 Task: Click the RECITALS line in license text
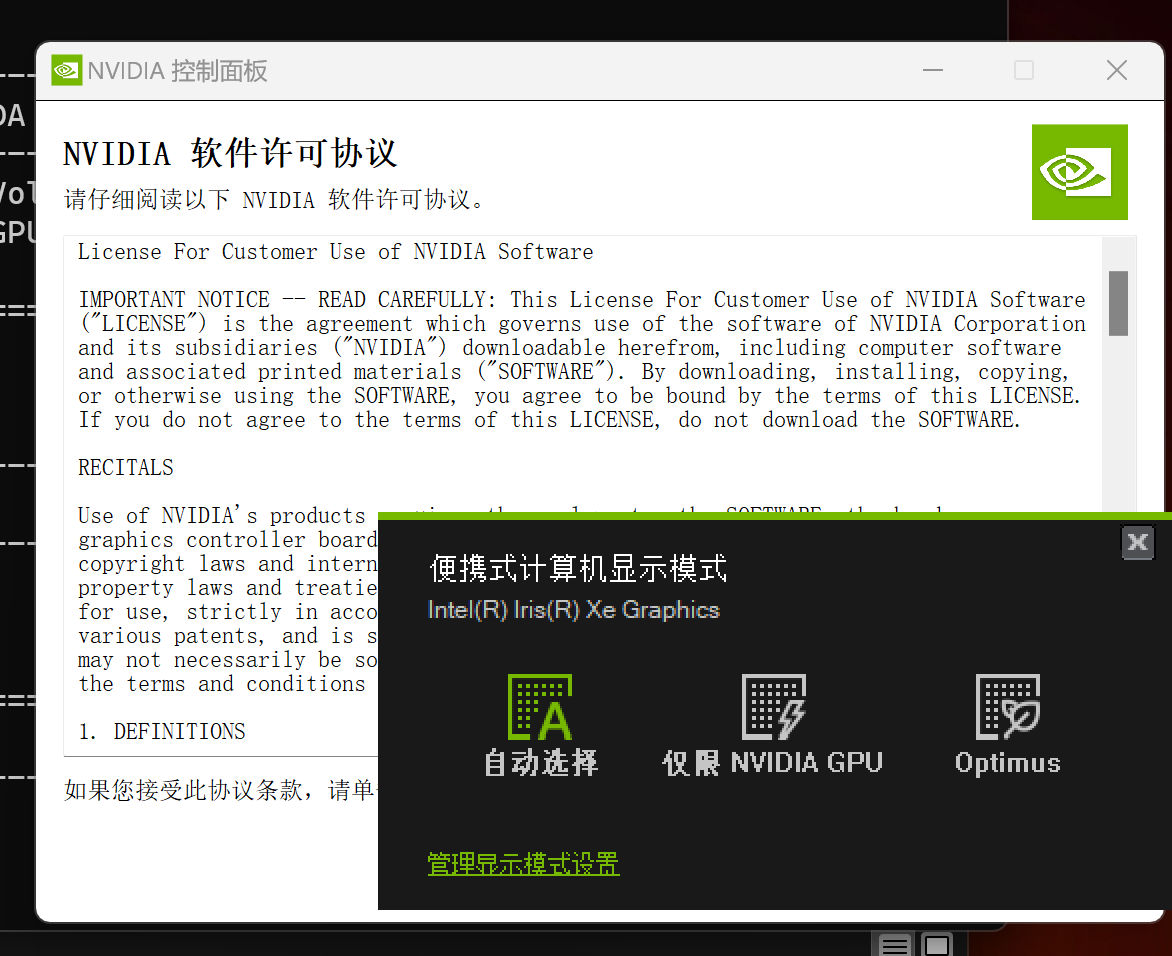tap(126, 468)
